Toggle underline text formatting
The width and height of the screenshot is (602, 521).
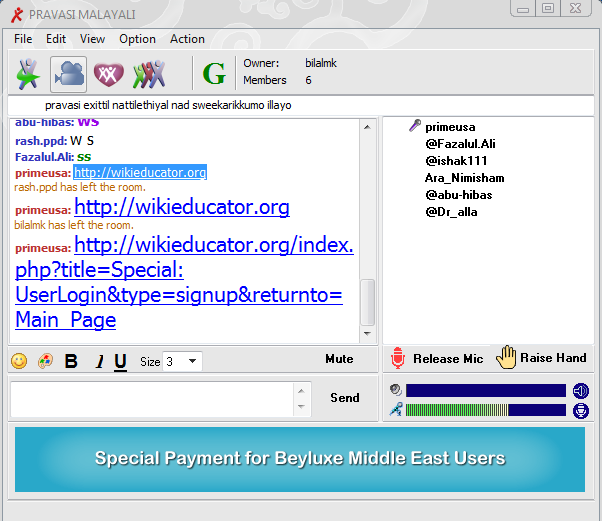pos(120,362)
